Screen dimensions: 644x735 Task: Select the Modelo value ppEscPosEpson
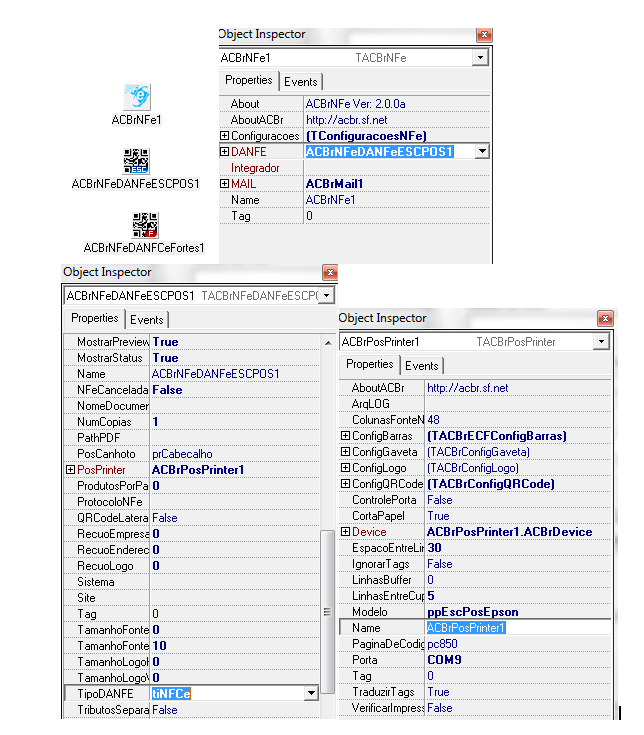[473, 612]
